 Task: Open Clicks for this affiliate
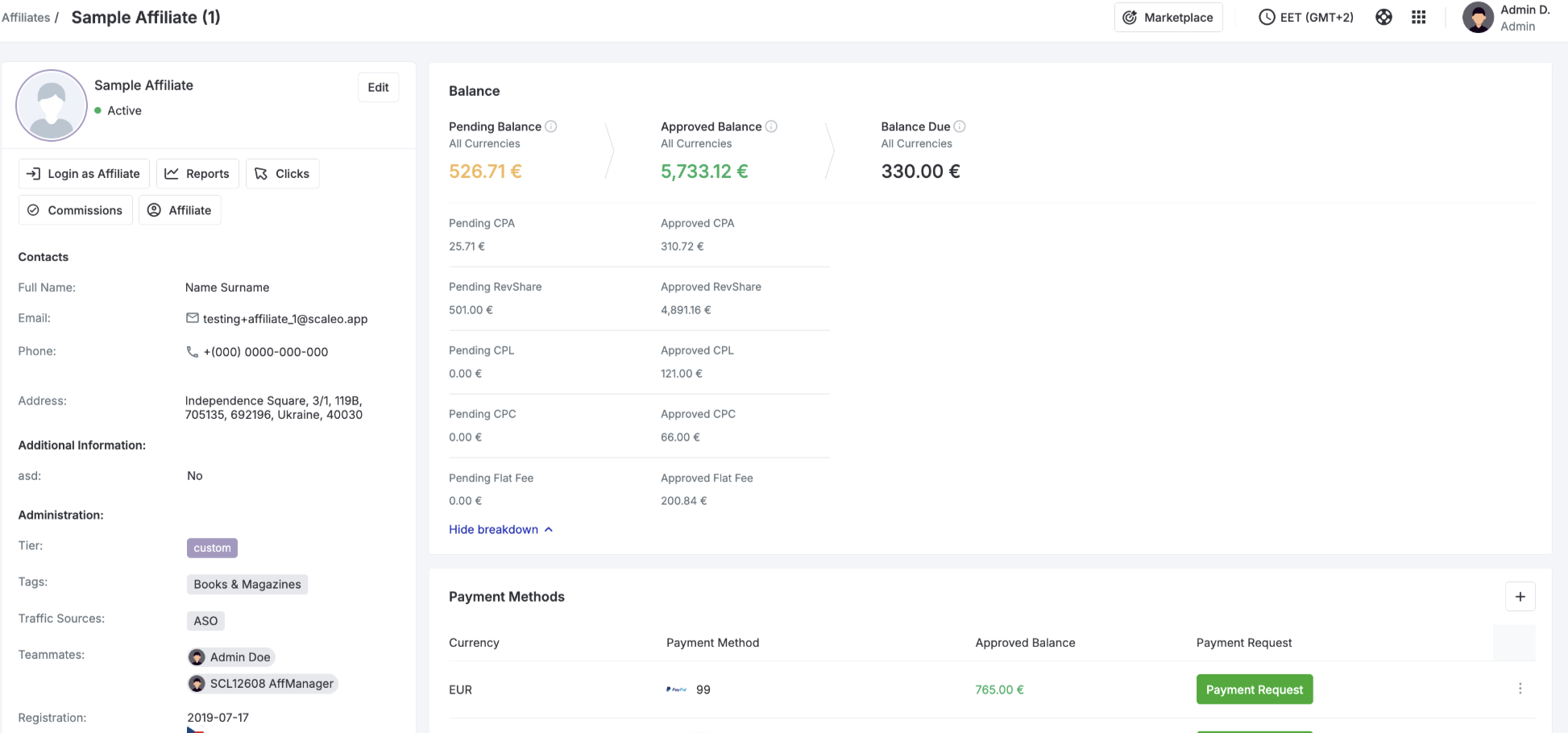282,174
